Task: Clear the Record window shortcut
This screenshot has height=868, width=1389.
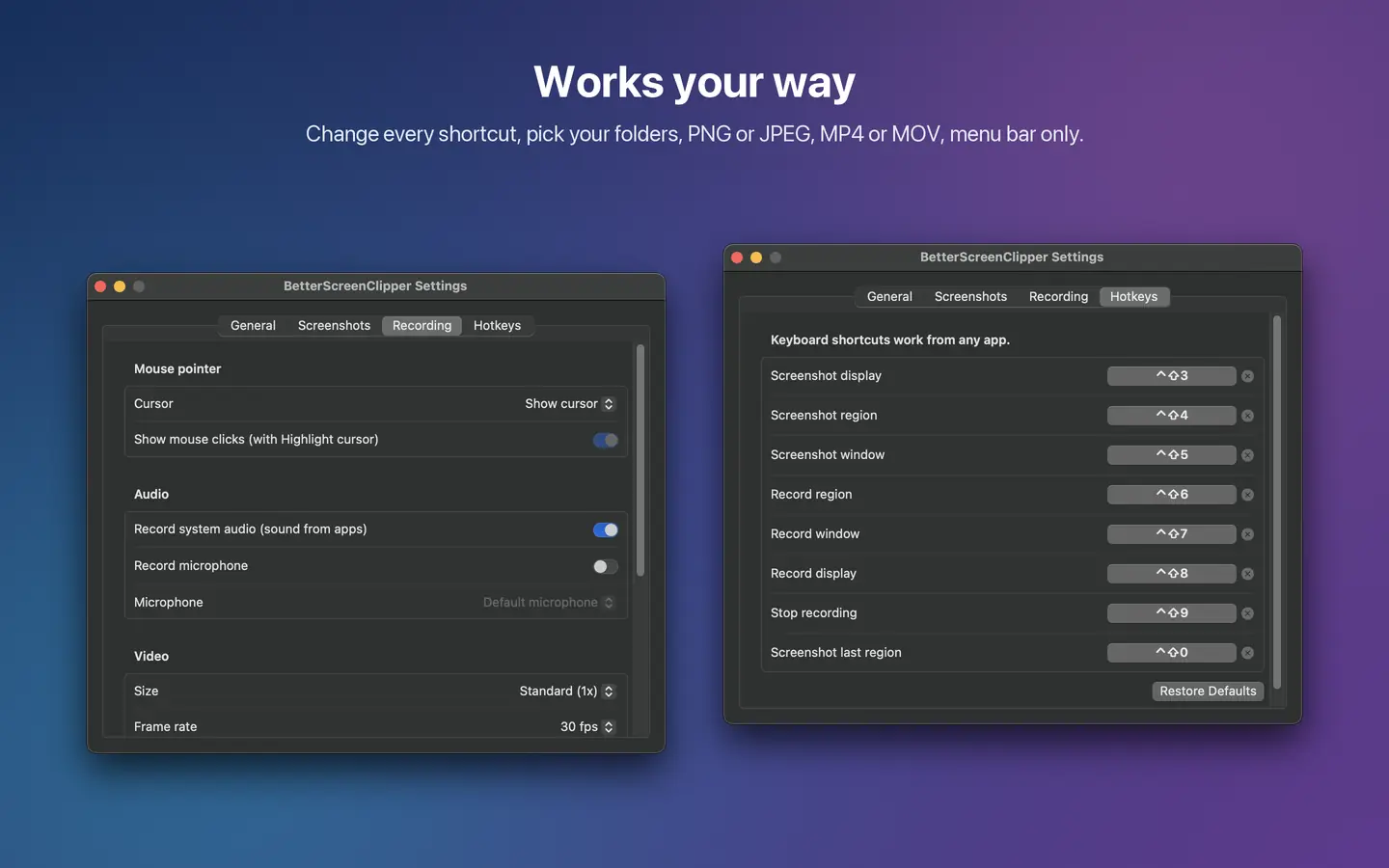Action: click(x=1247, y=534)
